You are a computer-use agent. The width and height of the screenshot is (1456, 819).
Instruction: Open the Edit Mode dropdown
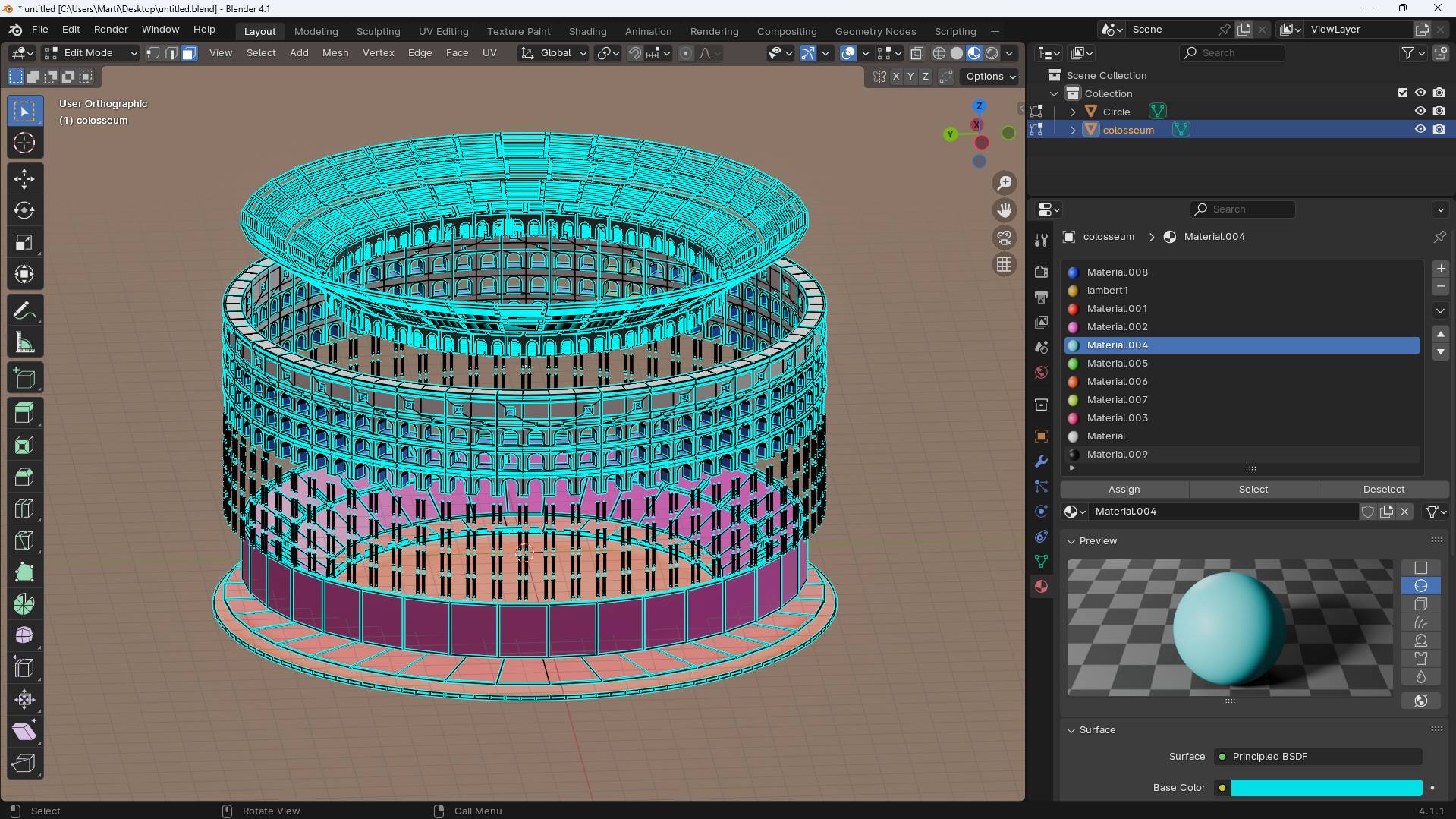click(x=90, y=53)
